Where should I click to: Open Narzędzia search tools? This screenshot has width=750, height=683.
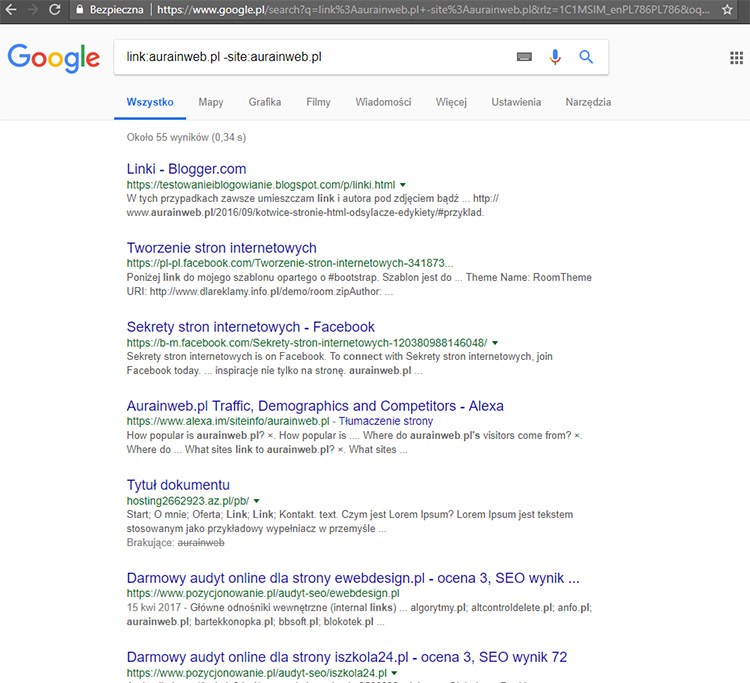tap(588, 102)
